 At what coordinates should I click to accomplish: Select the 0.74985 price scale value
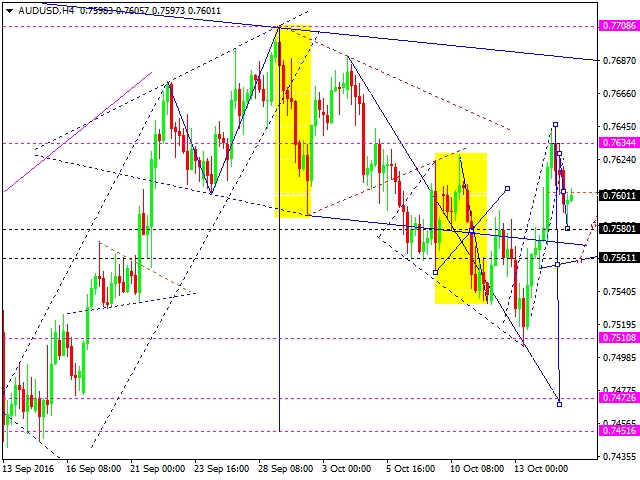coord(620,358)
